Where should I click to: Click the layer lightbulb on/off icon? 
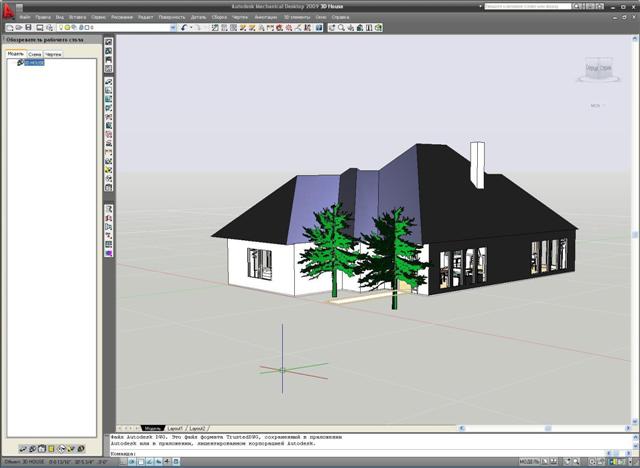click(61, 28)
